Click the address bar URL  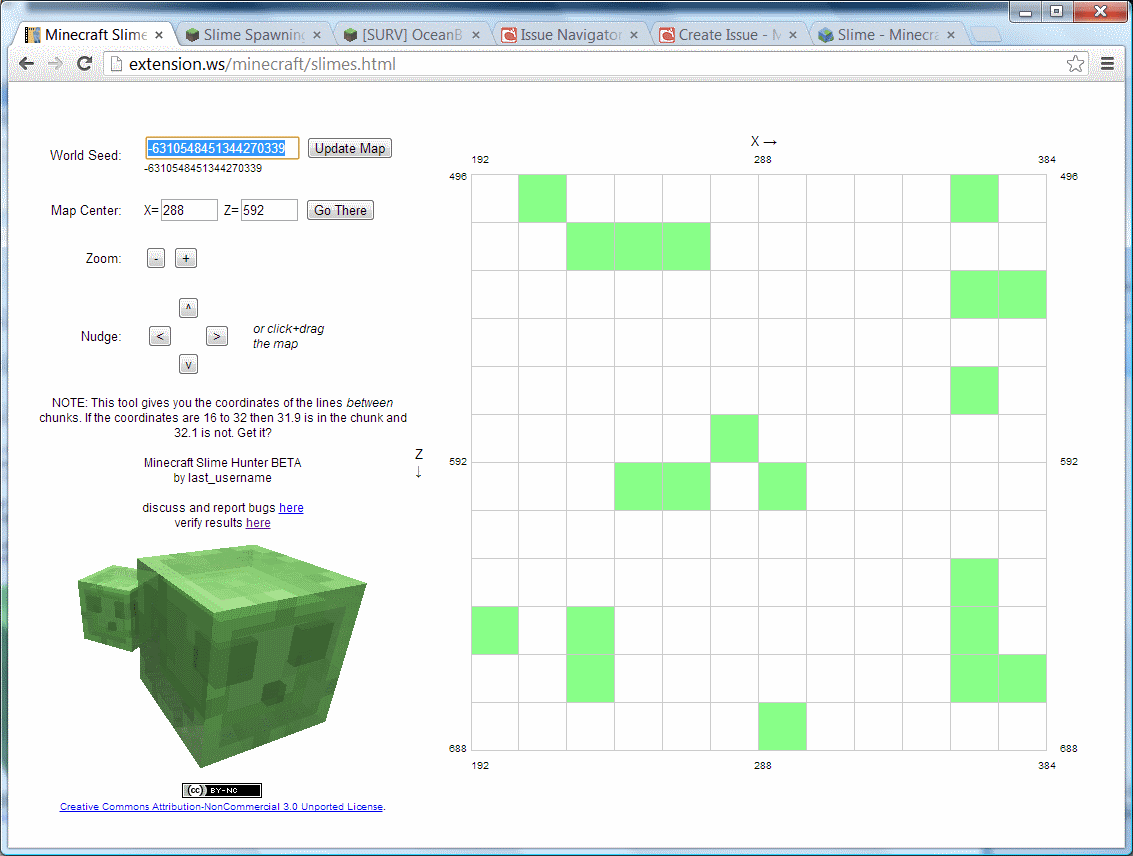(262, 64)
